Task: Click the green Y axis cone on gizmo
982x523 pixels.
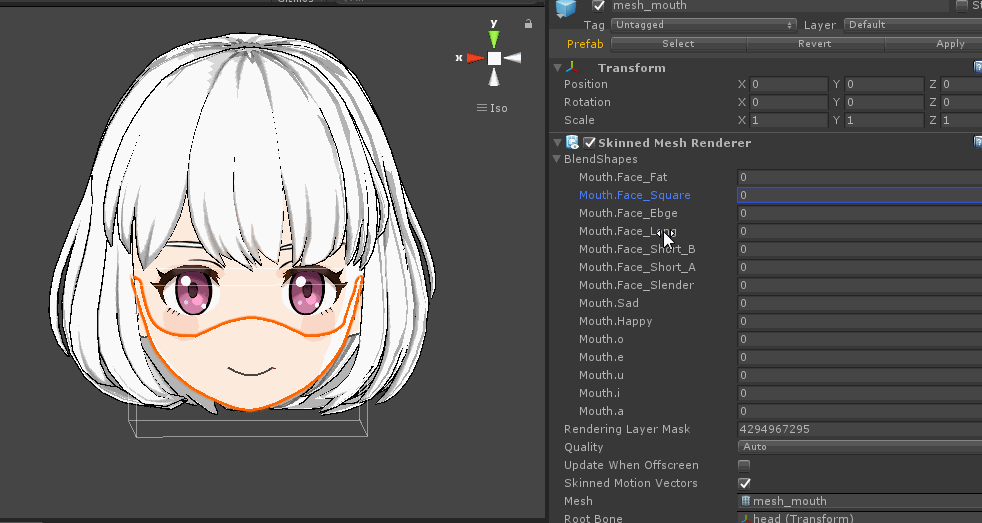Action: [494, 38]
